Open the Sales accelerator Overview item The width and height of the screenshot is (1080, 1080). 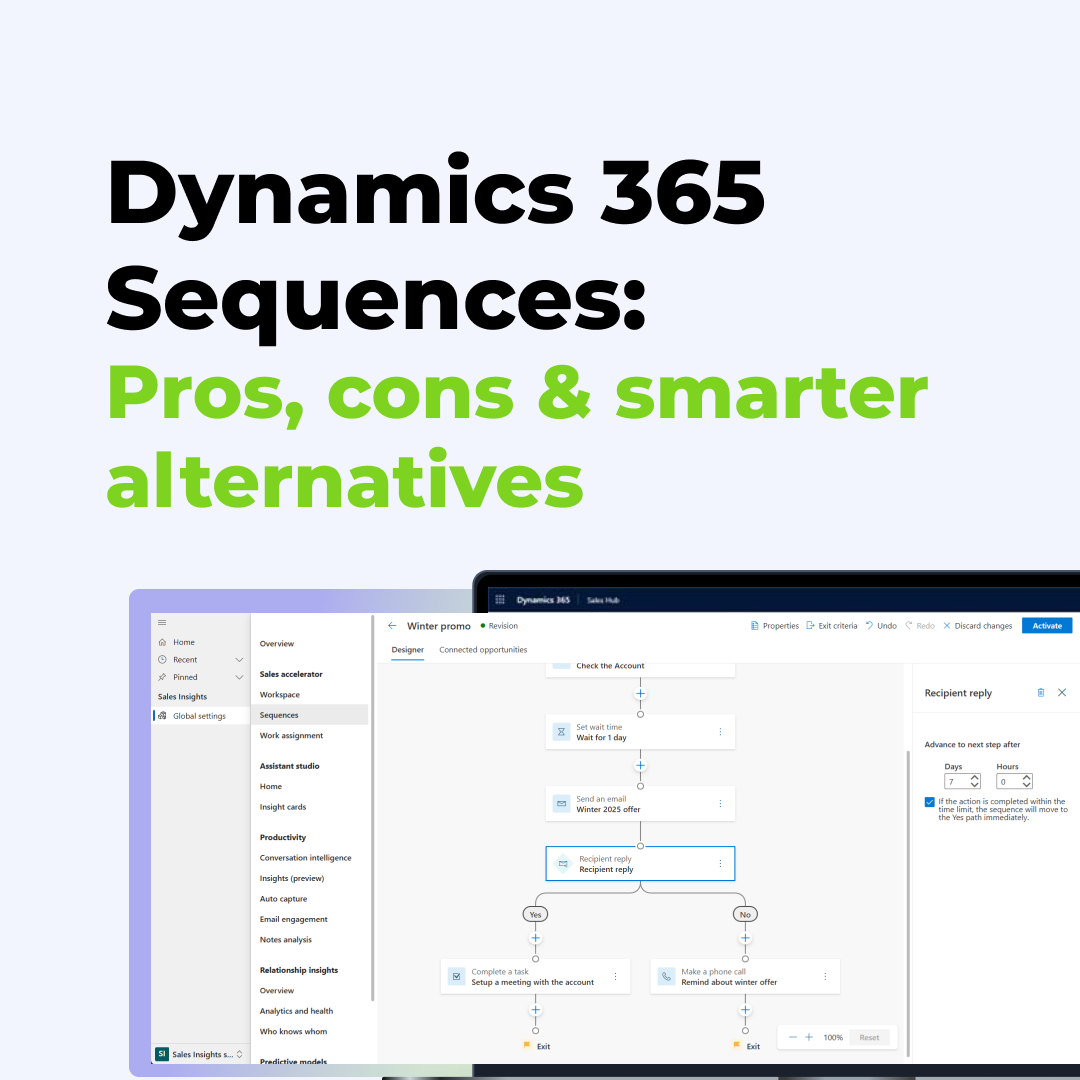point(277,644)
